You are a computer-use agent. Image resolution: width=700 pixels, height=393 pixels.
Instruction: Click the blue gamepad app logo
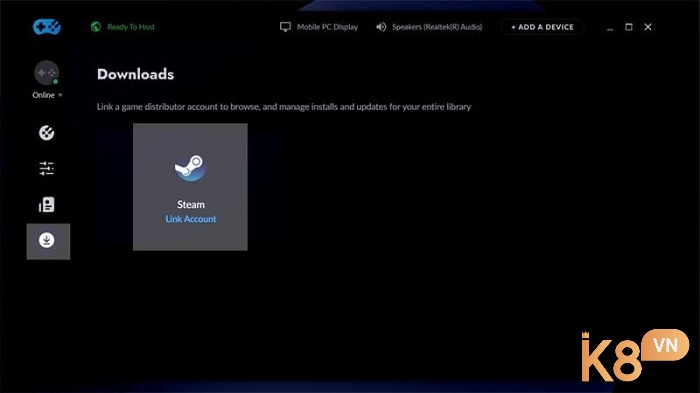point(47,27)
